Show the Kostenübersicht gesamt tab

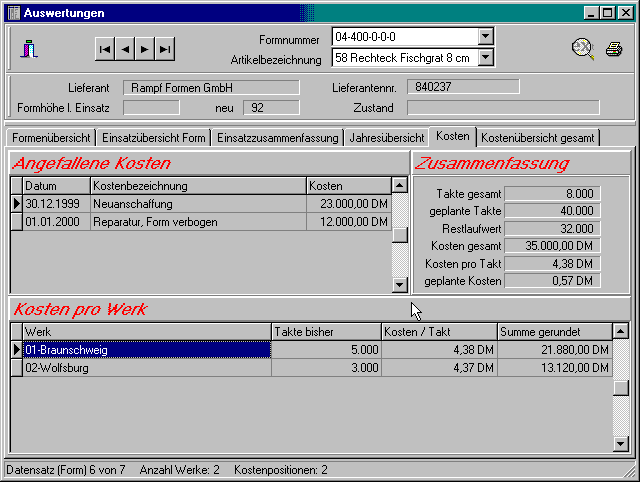click(538, 138)
